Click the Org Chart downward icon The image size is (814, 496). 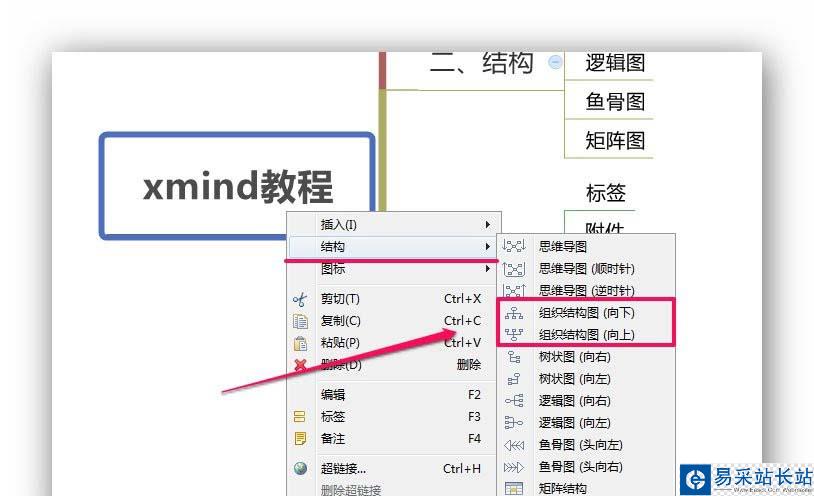[x=514, y=313]
